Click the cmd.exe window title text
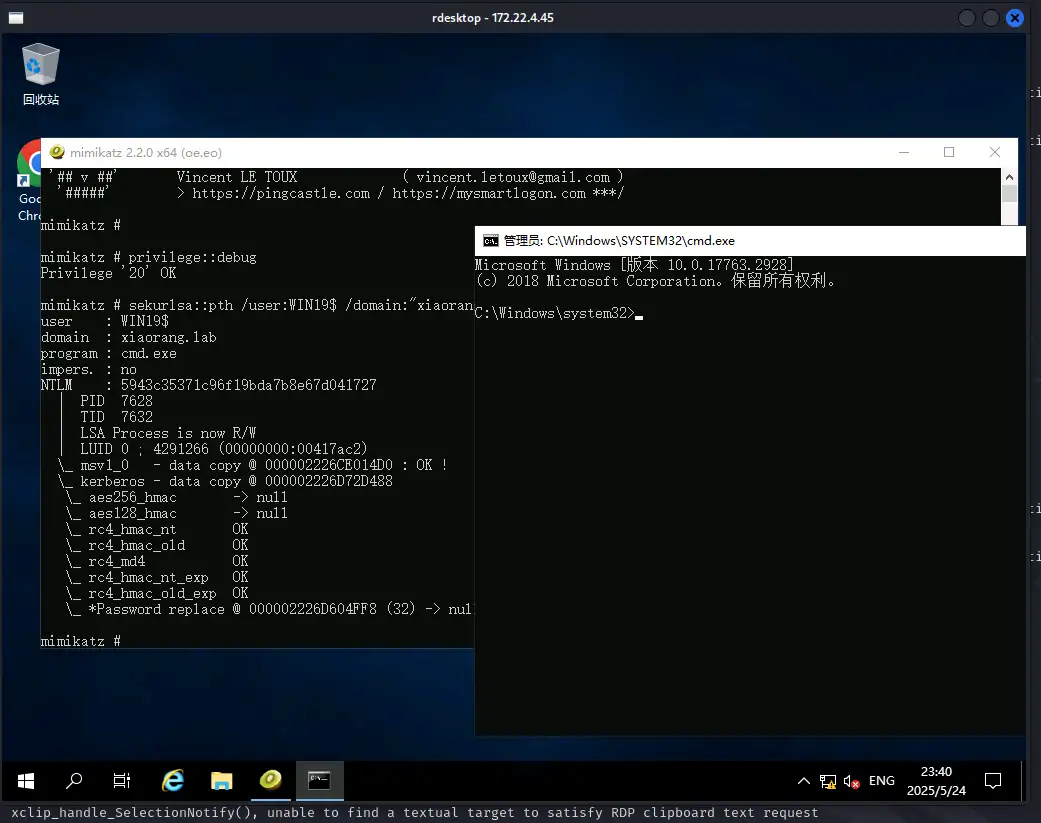 (x=619, y=241)
